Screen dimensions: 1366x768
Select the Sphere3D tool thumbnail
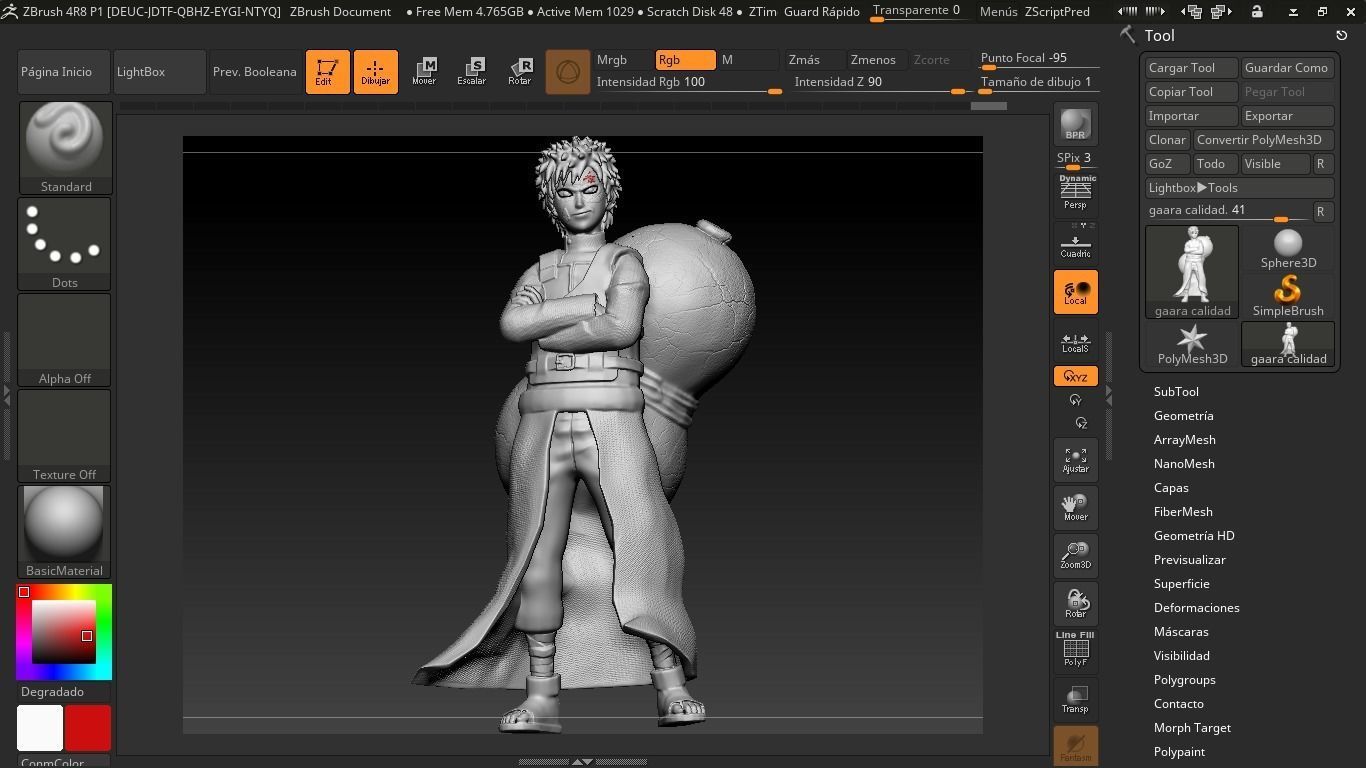coord(1288,248)
